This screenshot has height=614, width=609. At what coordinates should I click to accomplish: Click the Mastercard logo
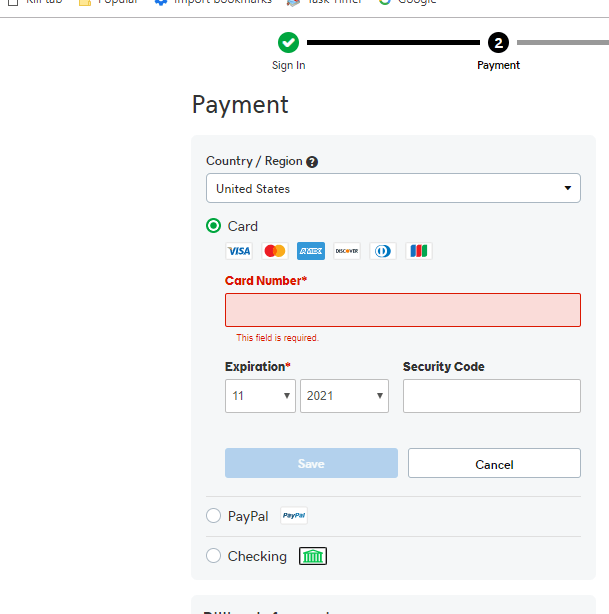click(x=275, y=251)
